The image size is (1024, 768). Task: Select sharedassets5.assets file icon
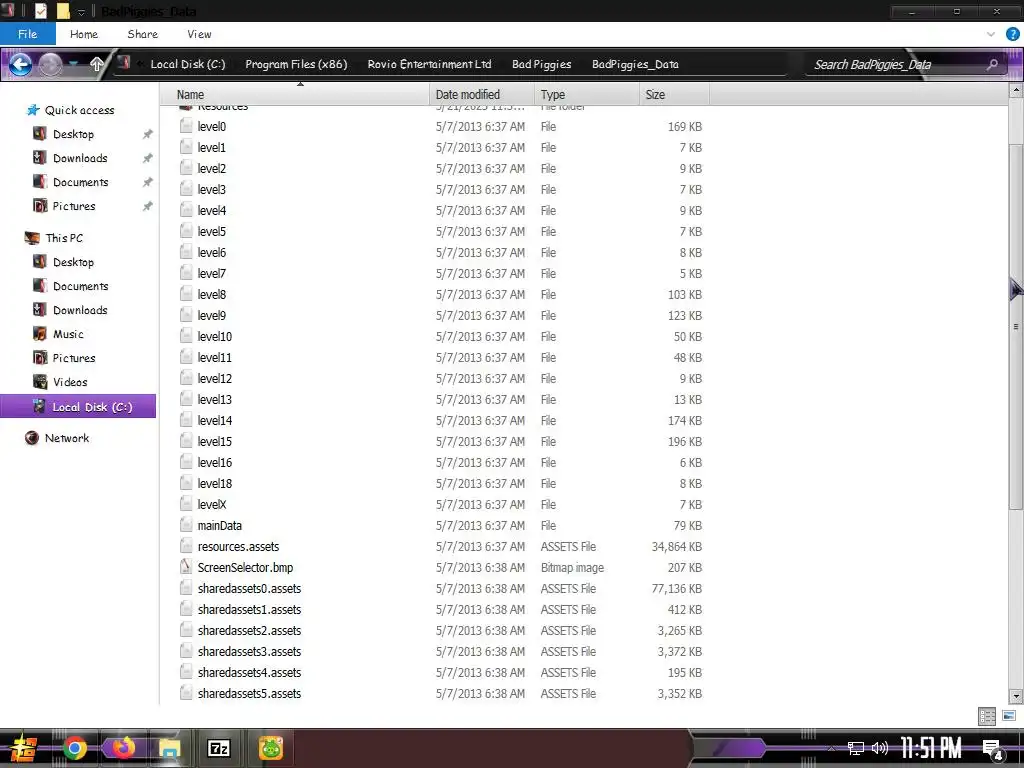click(x=186, y=694)
